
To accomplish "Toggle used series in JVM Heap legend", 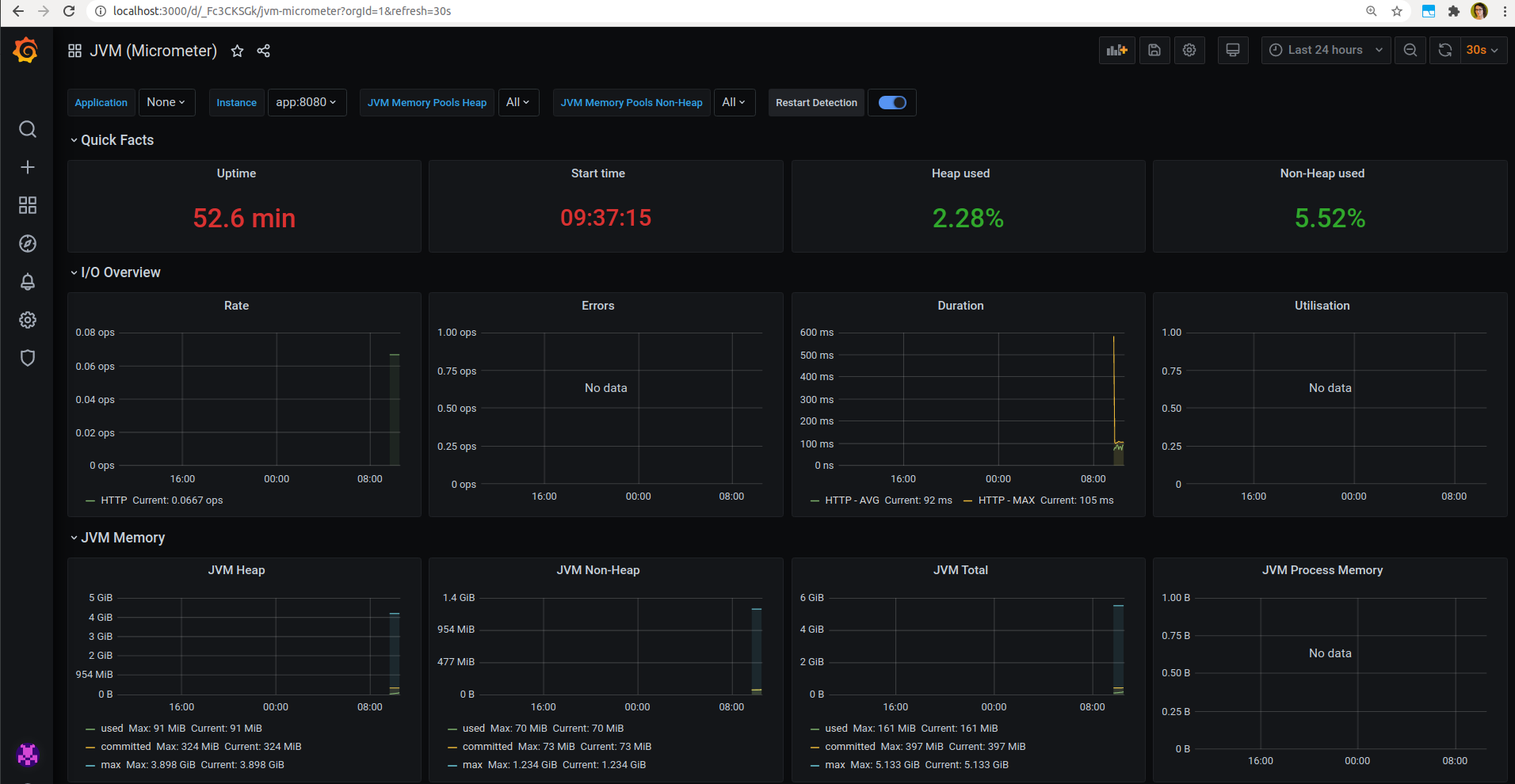I will tap(112, 729).
